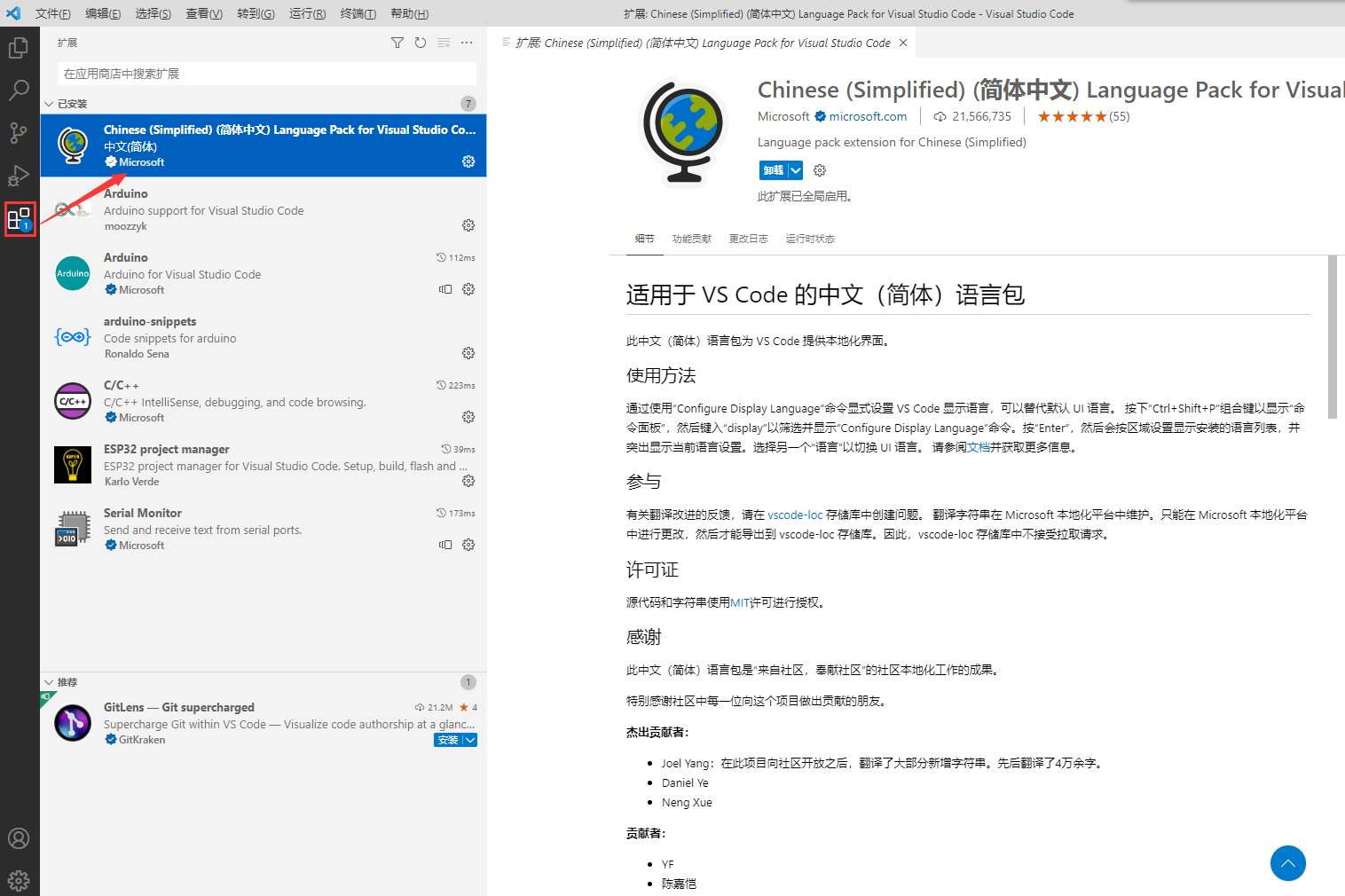1345x896 pixels.
Task: Open extensions panel more actions menu
Action: click(x=467, y=43)
